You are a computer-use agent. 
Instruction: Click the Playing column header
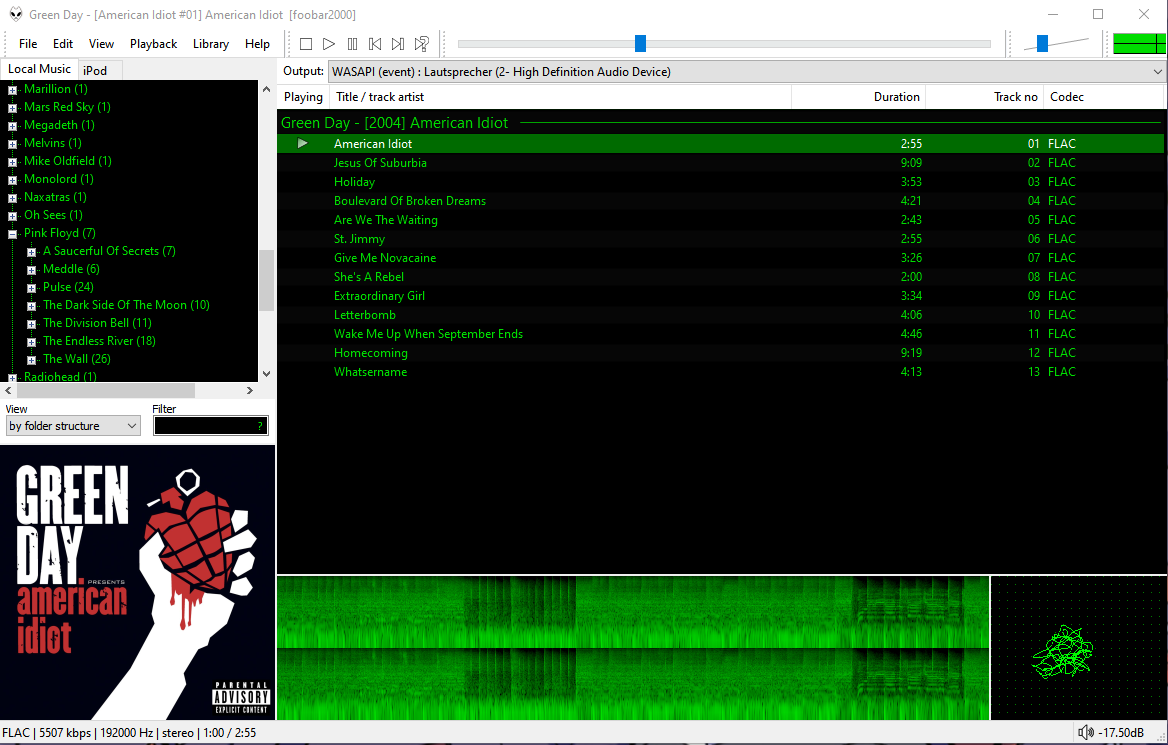pos(303,97)
